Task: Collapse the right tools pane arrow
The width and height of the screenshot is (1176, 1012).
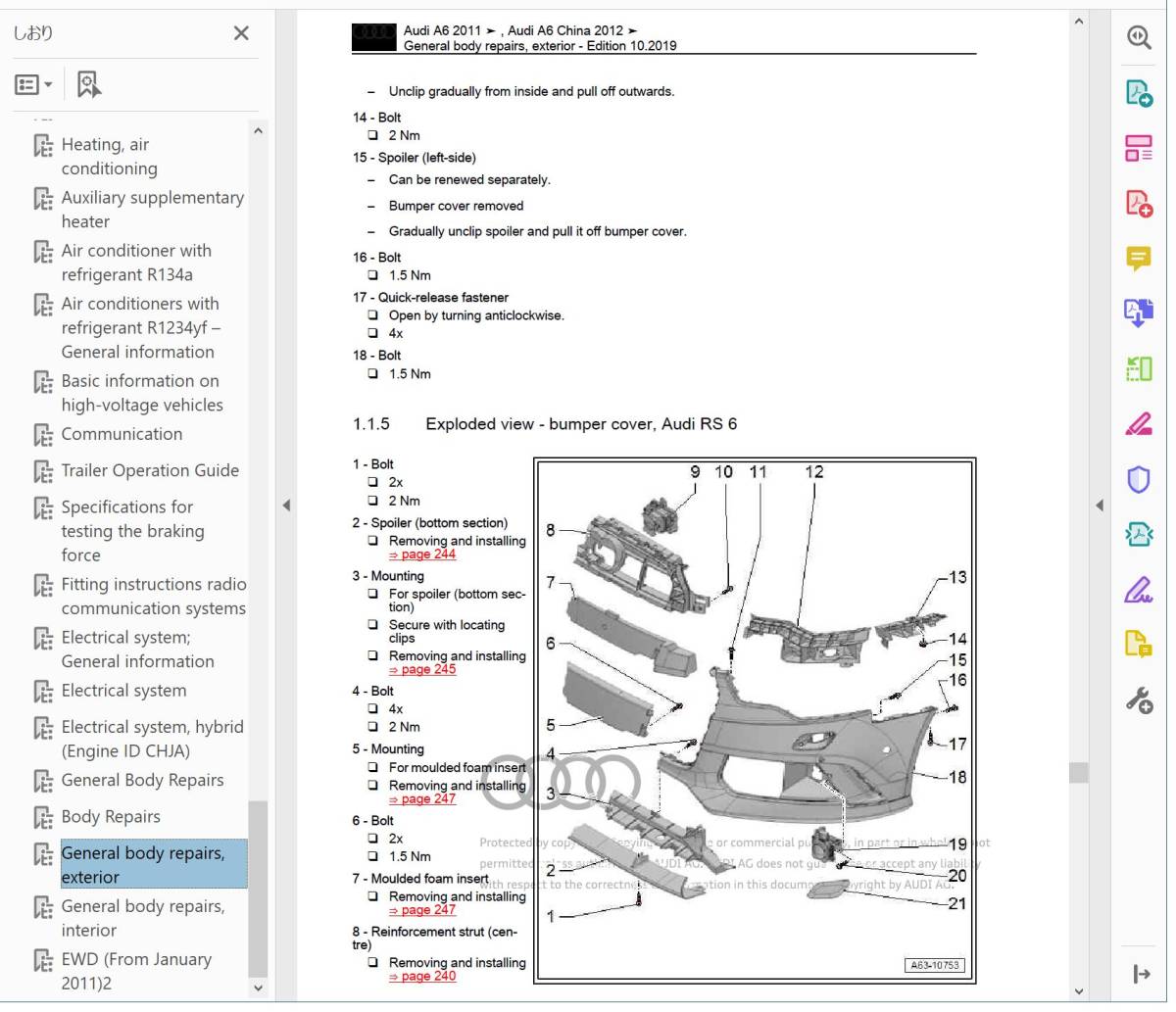Action: coord(1099,506)
